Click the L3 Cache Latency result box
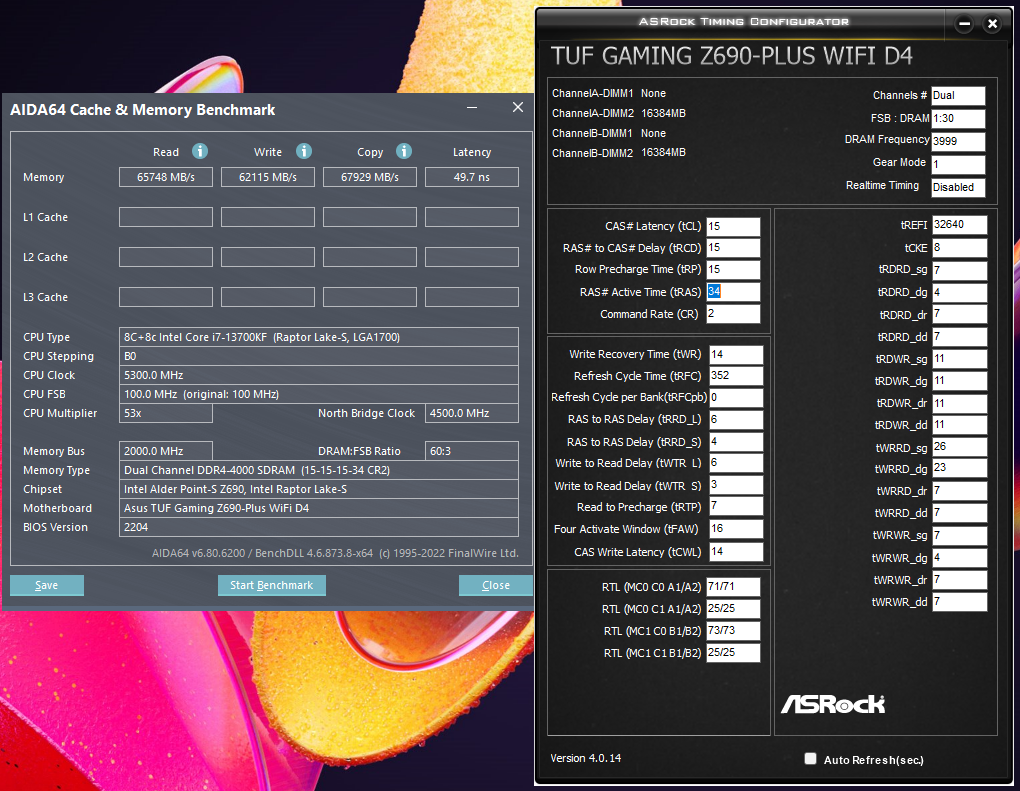 (x=472, y=297)
